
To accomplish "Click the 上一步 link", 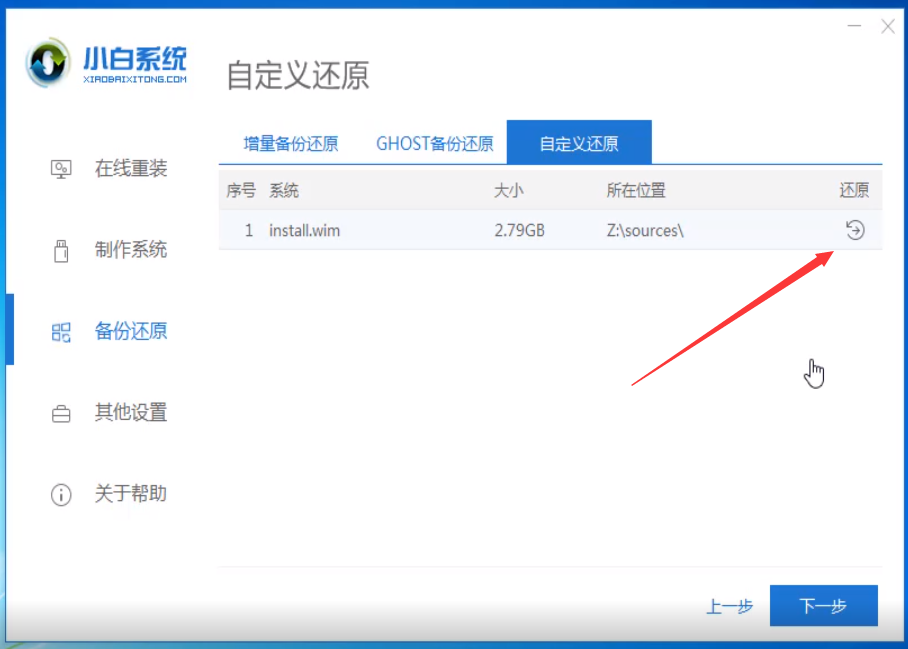I will click(x=730, y=605).
